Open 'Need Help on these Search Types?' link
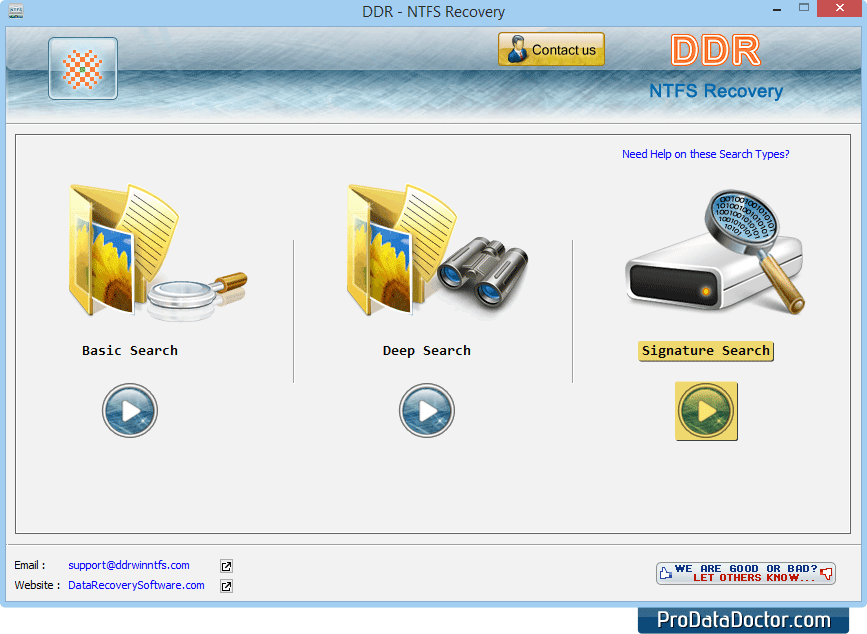The image size is (867, 634). point(706,154)
